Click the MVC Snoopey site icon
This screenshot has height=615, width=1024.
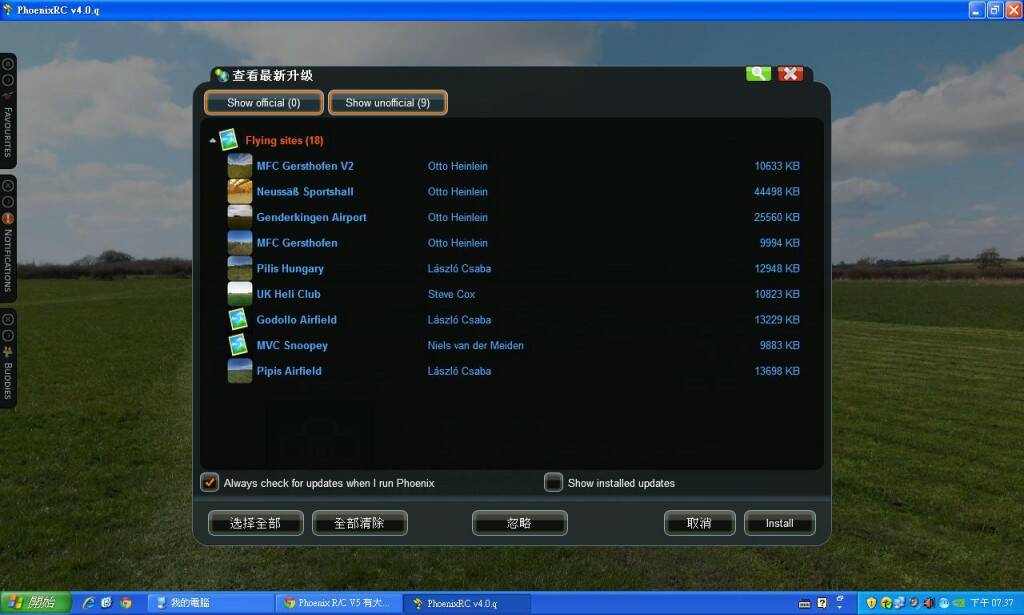tap(238, 345)
